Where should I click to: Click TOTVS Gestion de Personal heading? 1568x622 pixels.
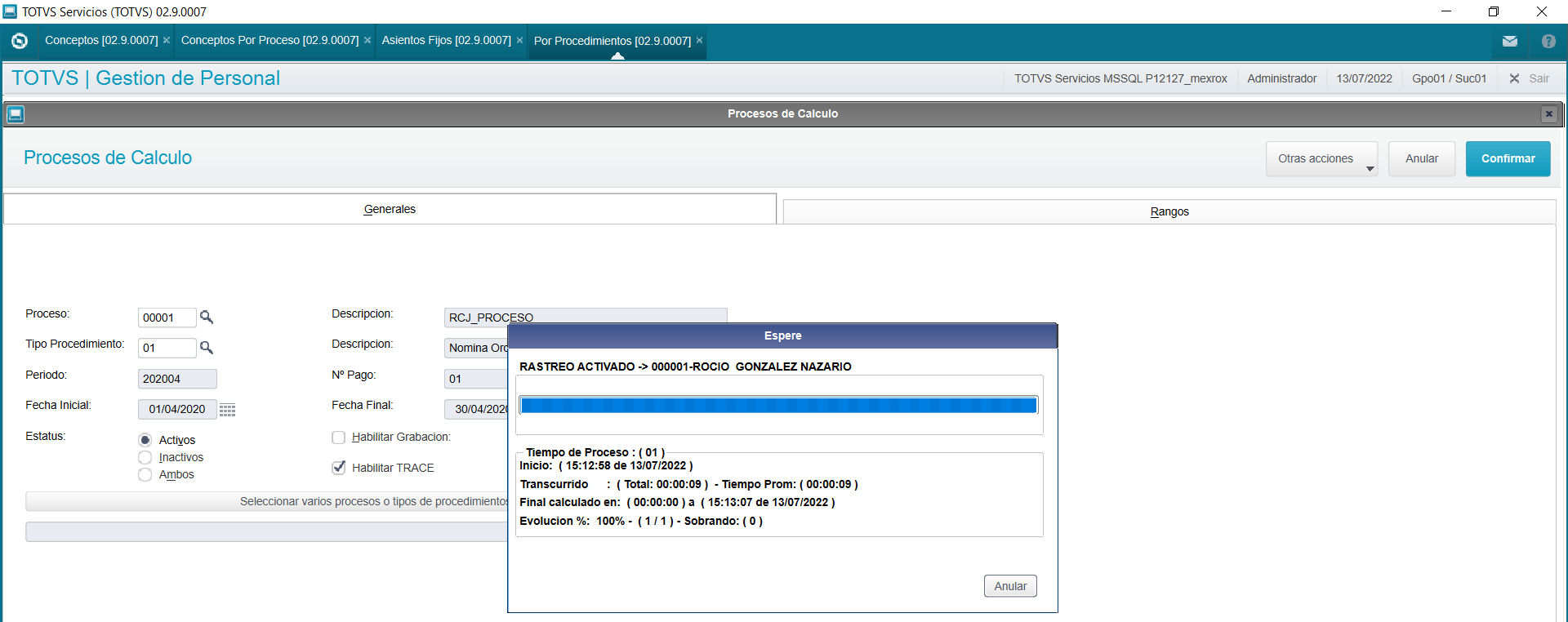[x=145, y=78]
